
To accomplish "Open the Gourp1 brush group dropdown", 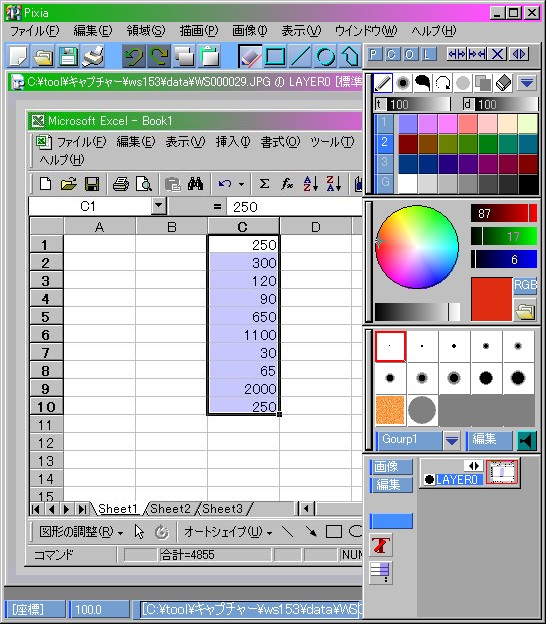I will click(x=452, y=441).
